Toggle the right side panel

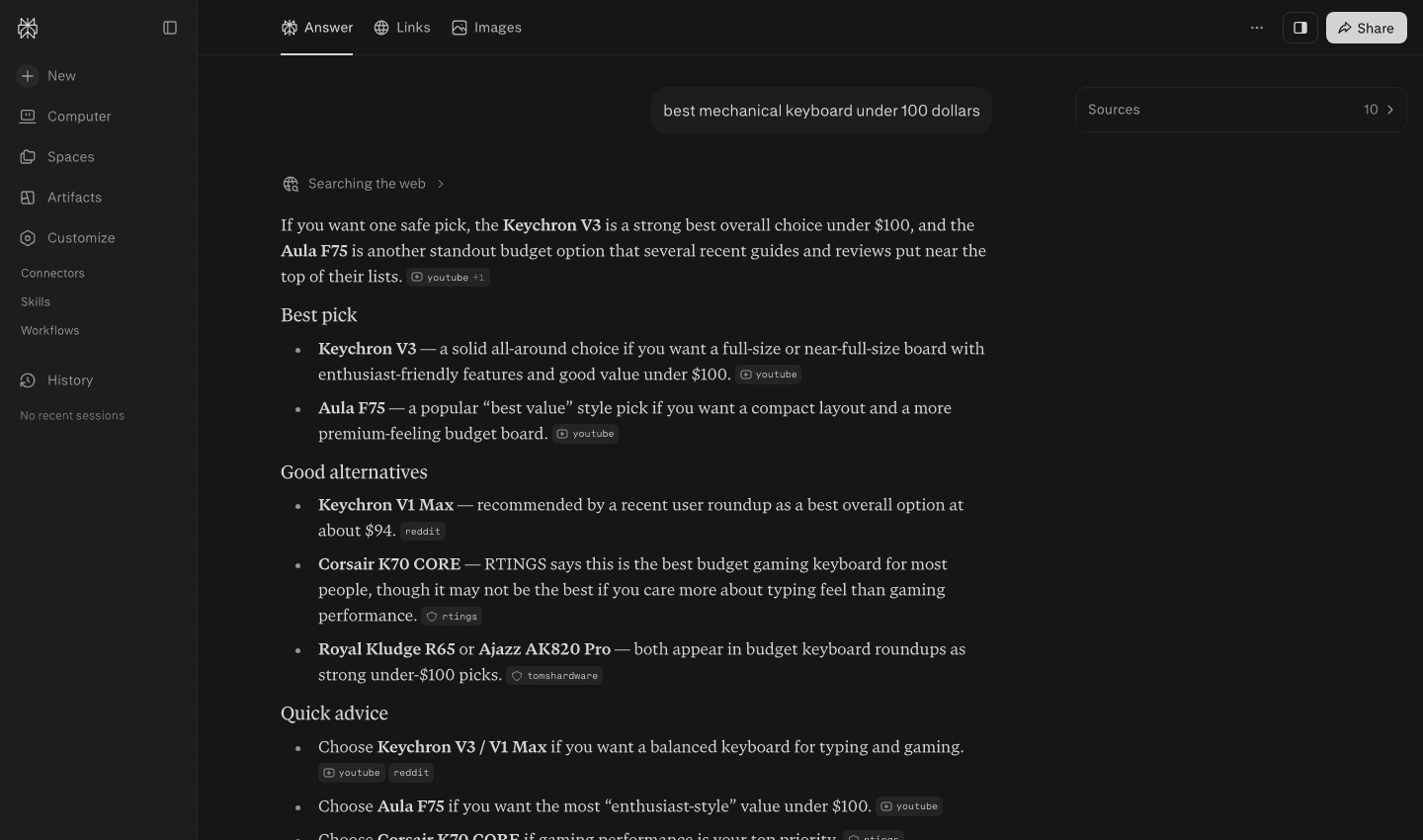click(1300, 28)
